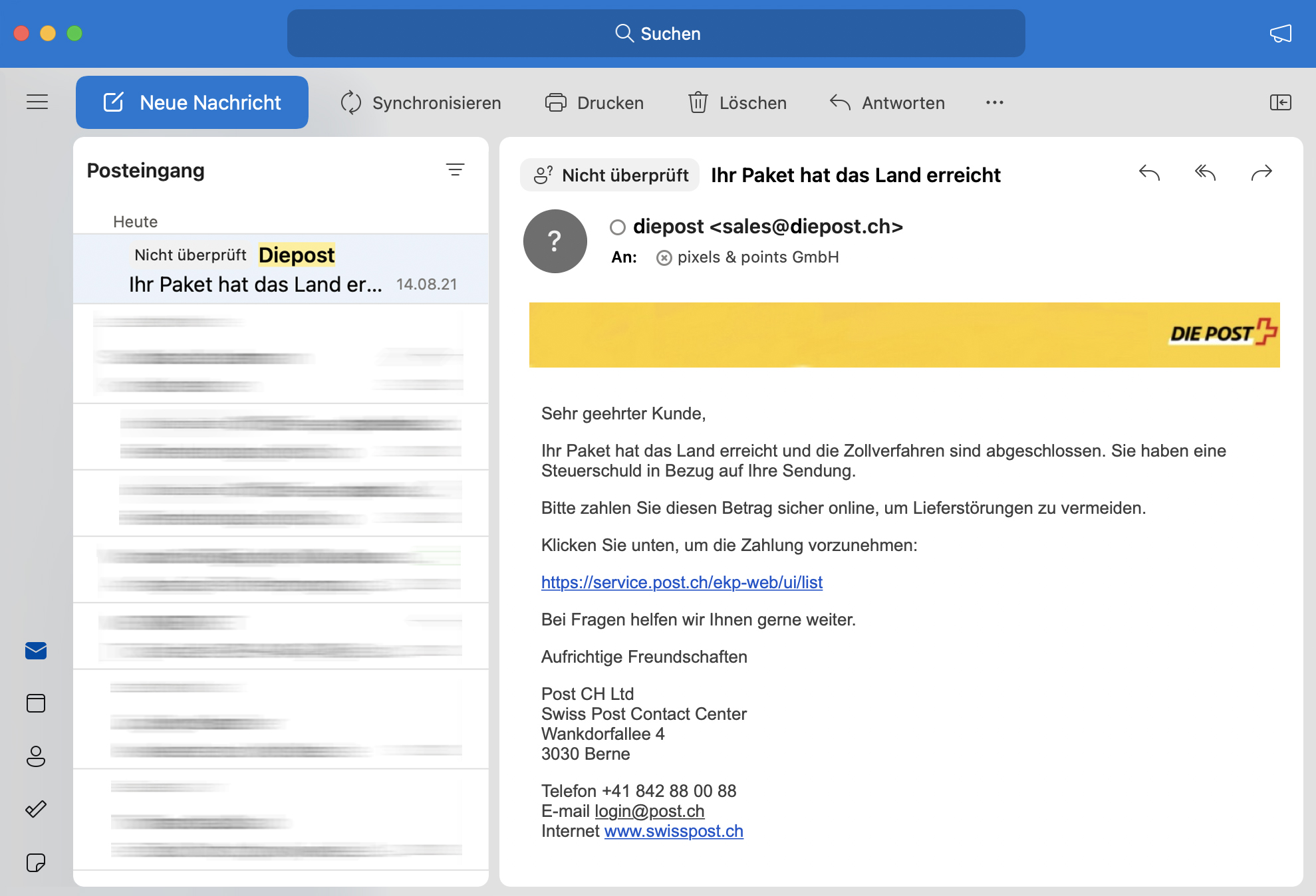Delete the email with Löschen
Image resolution: width=1316 pixels, height=896 pixels.
(737, 103)
